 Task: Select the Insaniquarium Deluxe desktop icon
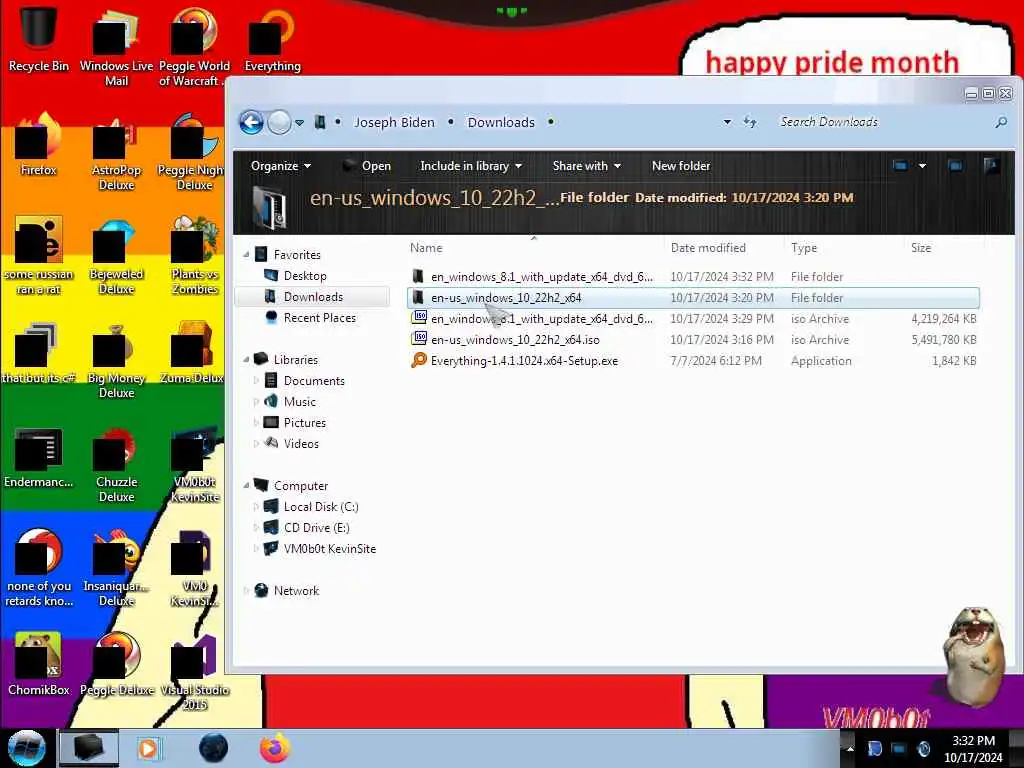(x=116, y=567)
